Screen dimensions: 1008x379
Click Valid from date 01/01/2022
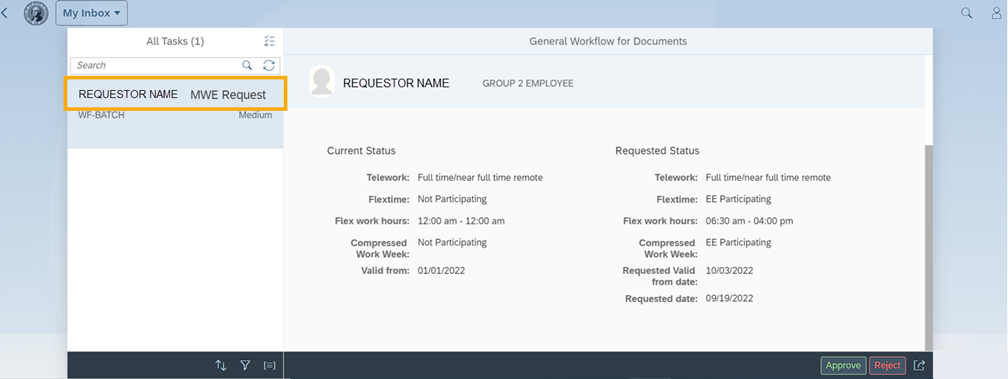tap(441, 270)
